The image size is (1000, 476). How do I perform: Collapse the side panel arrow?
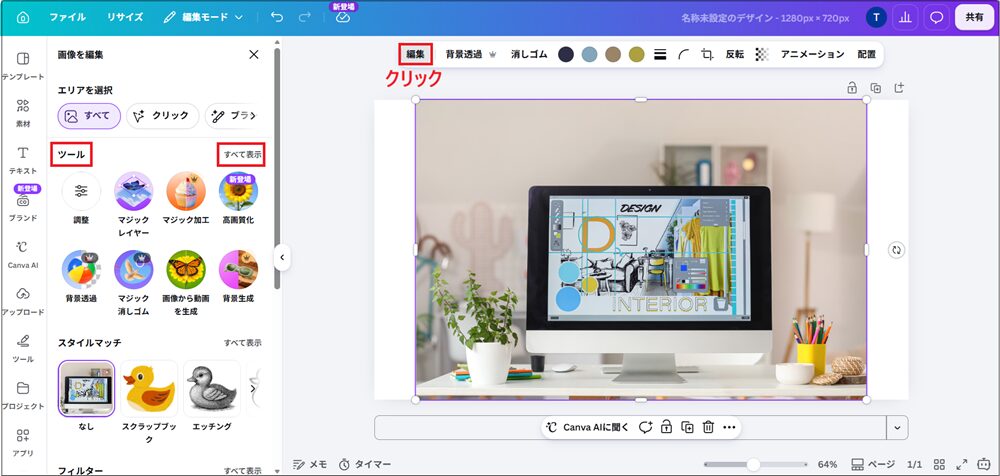coord(282,258)
